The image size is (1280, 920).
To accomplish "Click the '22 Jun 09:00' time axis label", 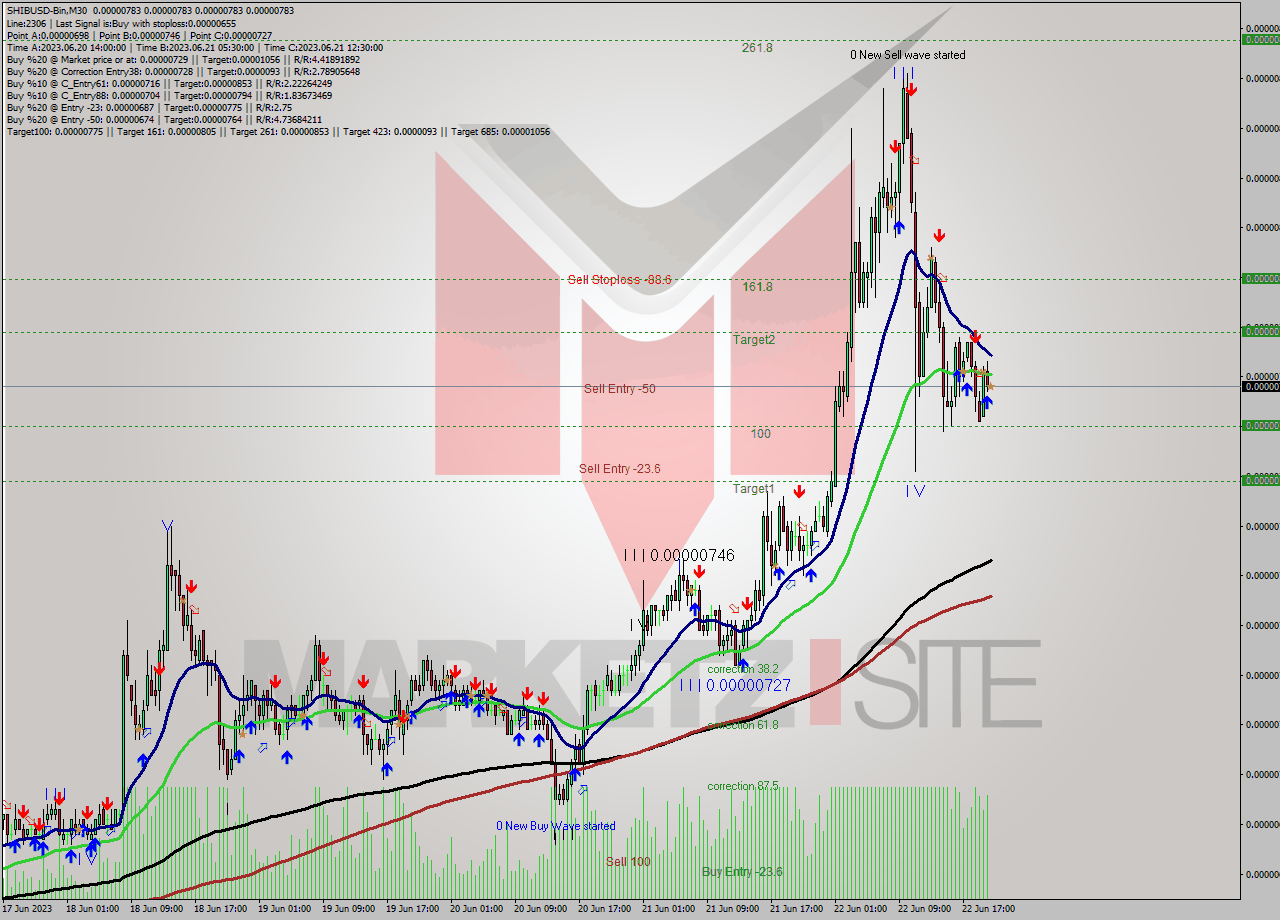I will (x=925, y=909).
